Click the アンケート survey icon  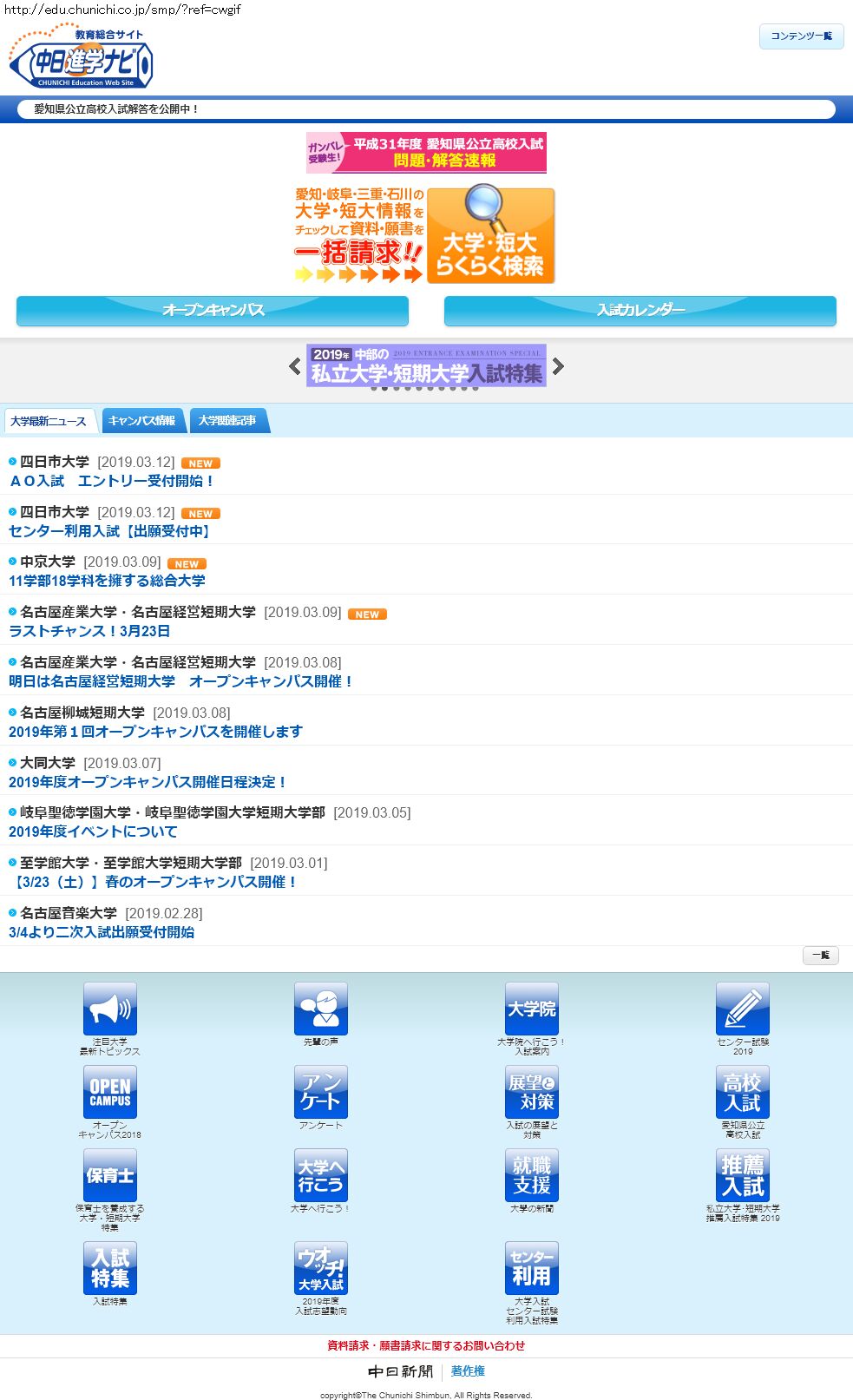click(320, 1092)
